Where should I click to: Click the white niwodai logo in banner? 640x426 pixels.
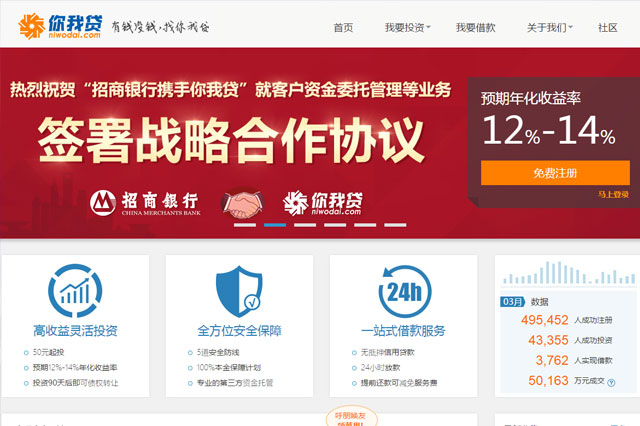point(322,203)
